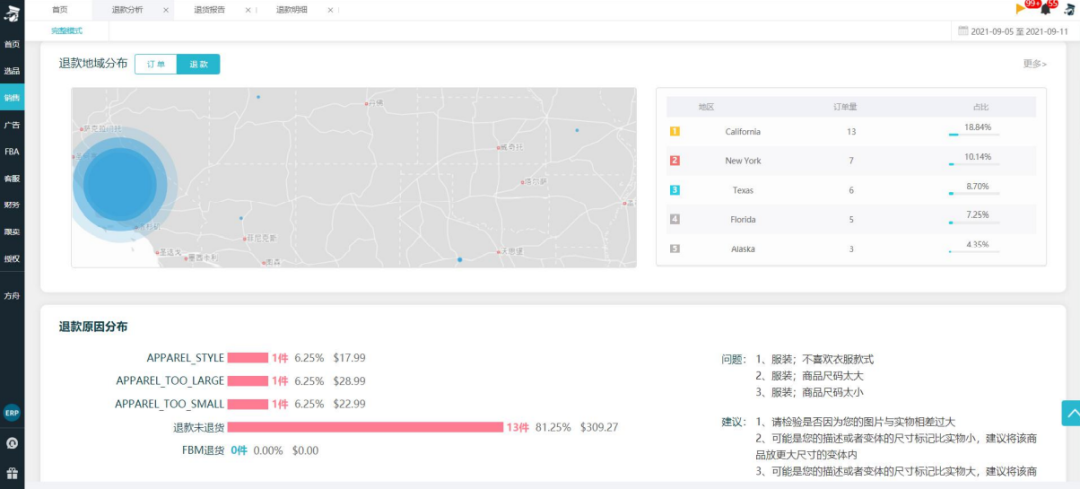Close the 退款分析 tab
The image size is (1080, 489).
[x=166, y=10]
